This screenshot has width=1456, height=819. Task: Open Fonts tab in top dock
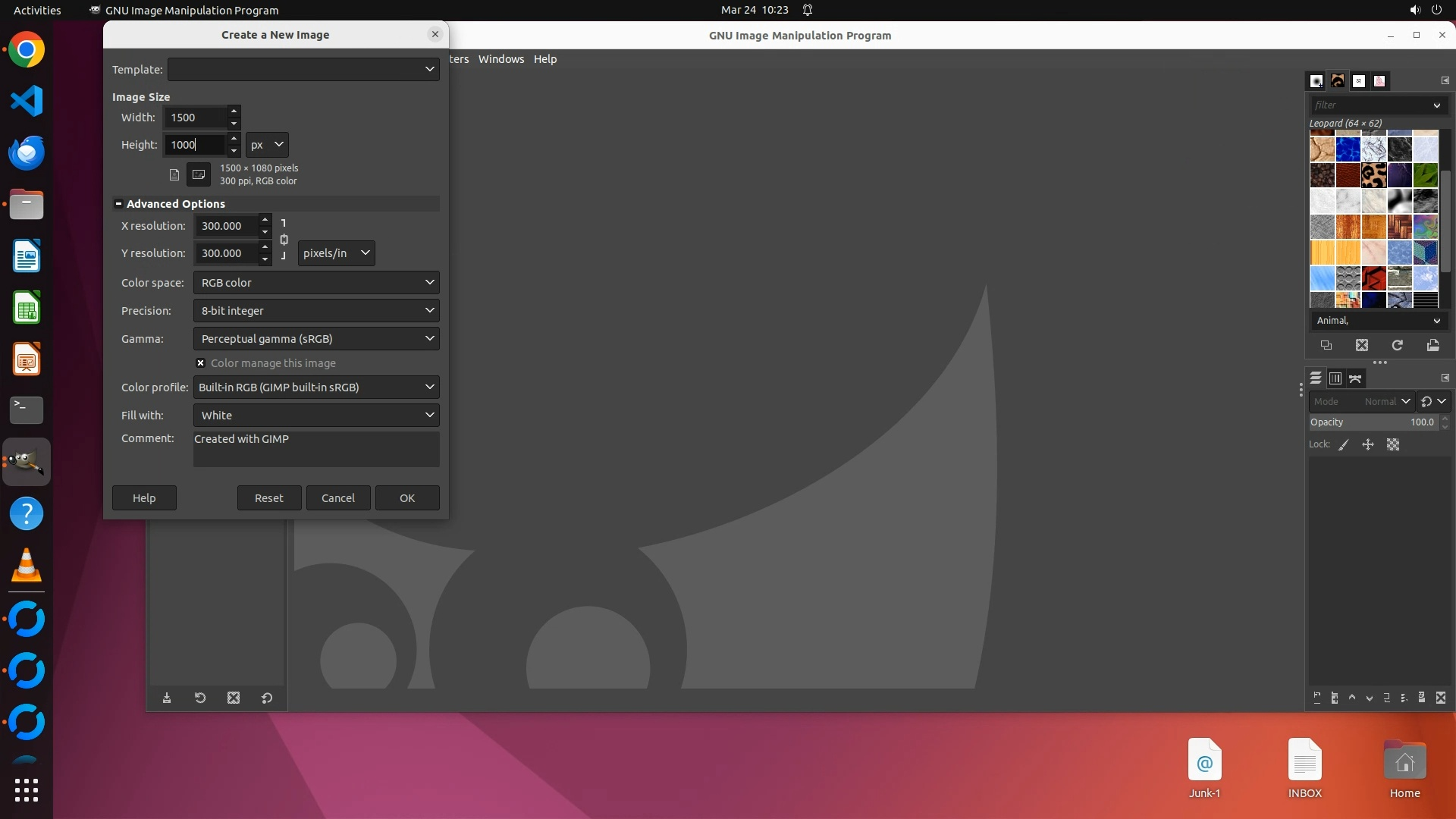point(1359,81)
